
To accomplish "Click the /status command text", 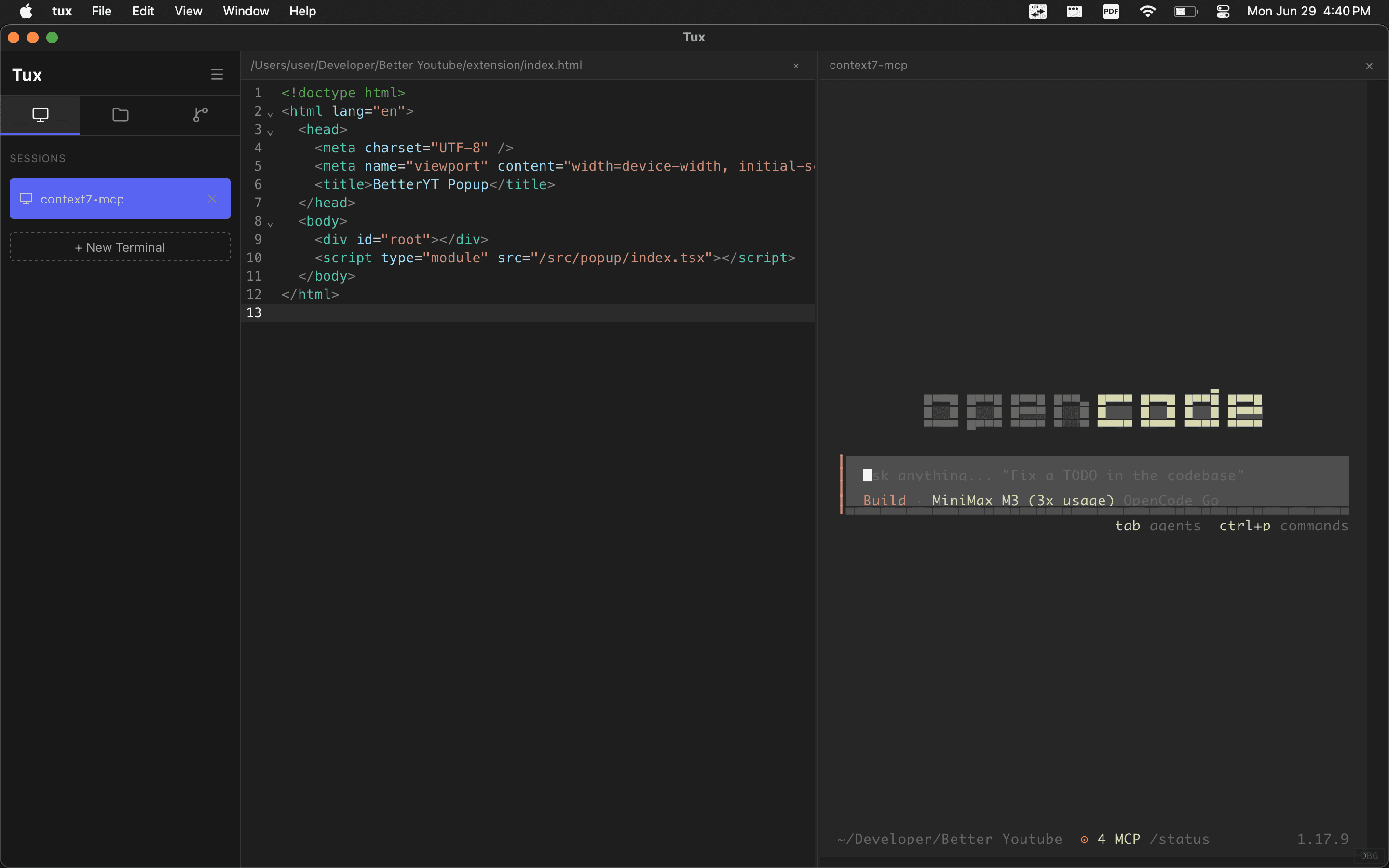I will pyautogui.click(x=1180, y=839).
